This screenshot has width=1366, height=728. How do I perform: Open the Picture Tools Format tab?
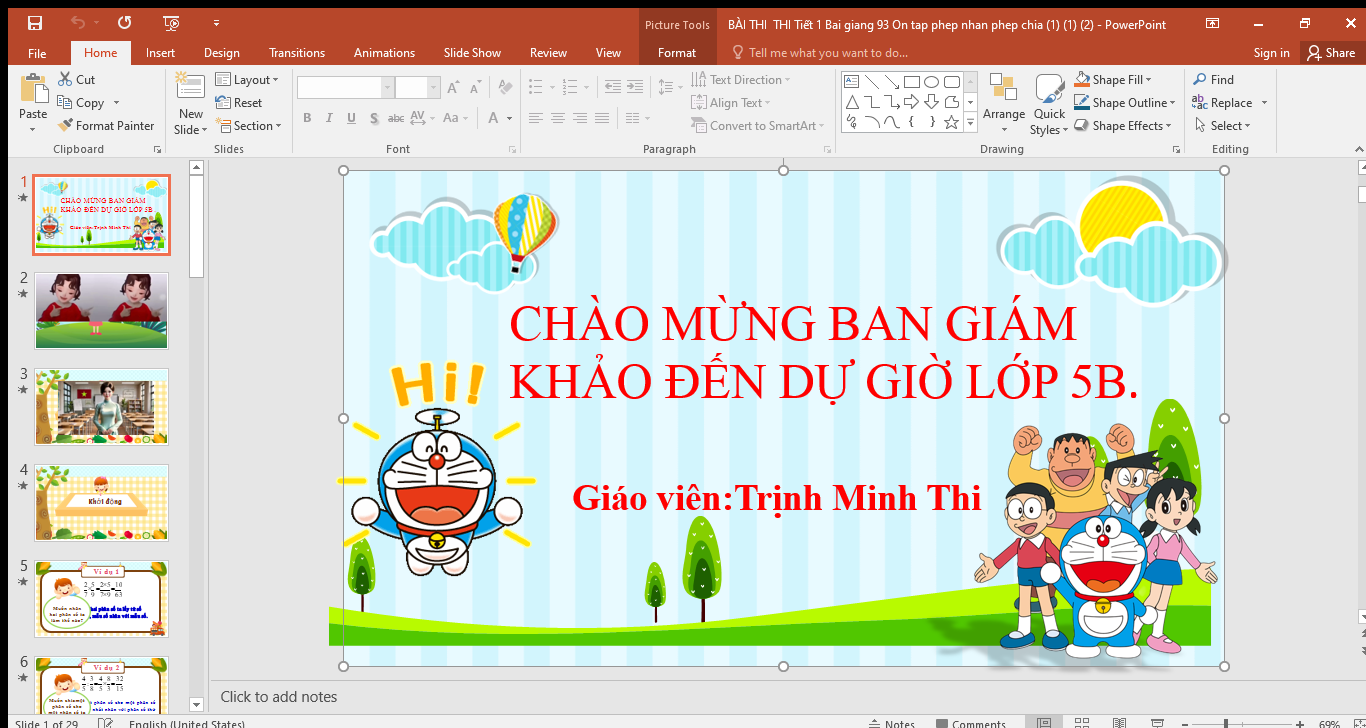pyautogui.click(x=677, y=53)
